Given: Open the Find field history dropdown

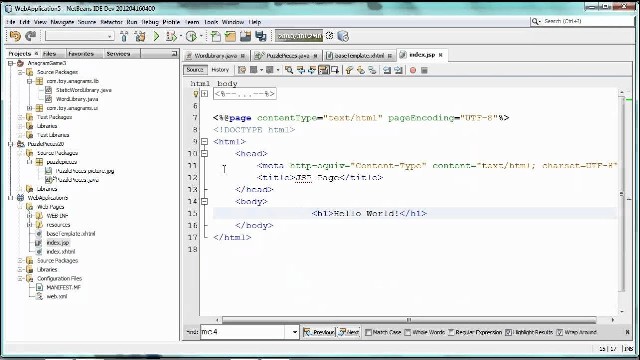Looking at the screenshot, I should pyautogui.click(x=294, y=332).
